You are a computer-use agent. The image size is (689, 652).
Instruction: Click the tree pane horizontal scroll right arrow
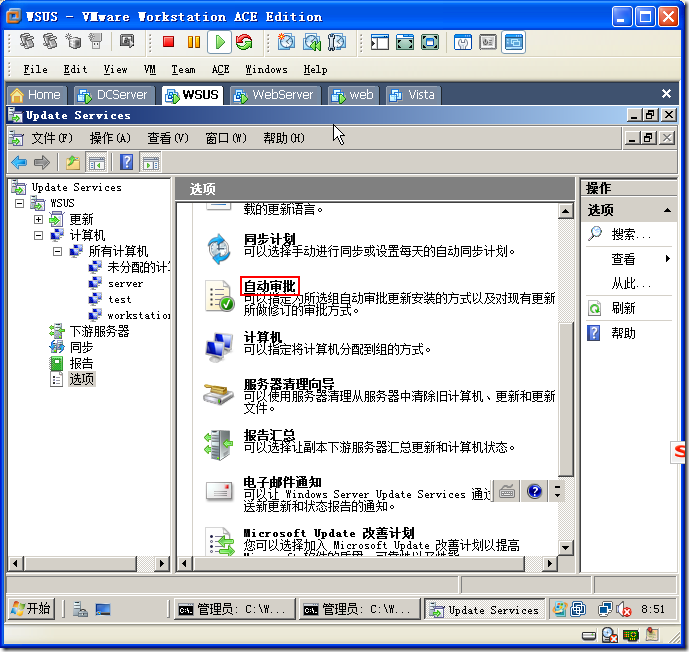162,563
